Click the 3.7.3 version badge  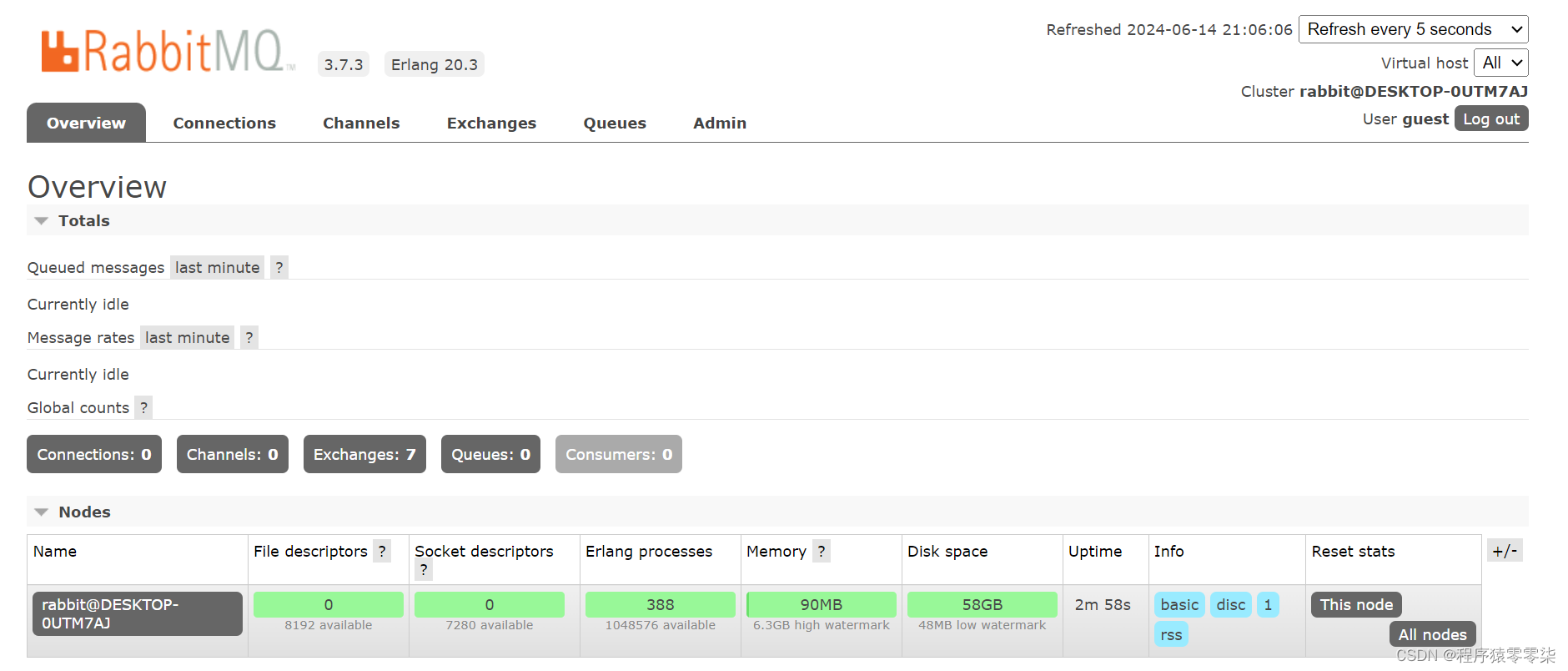click(344, 64)
